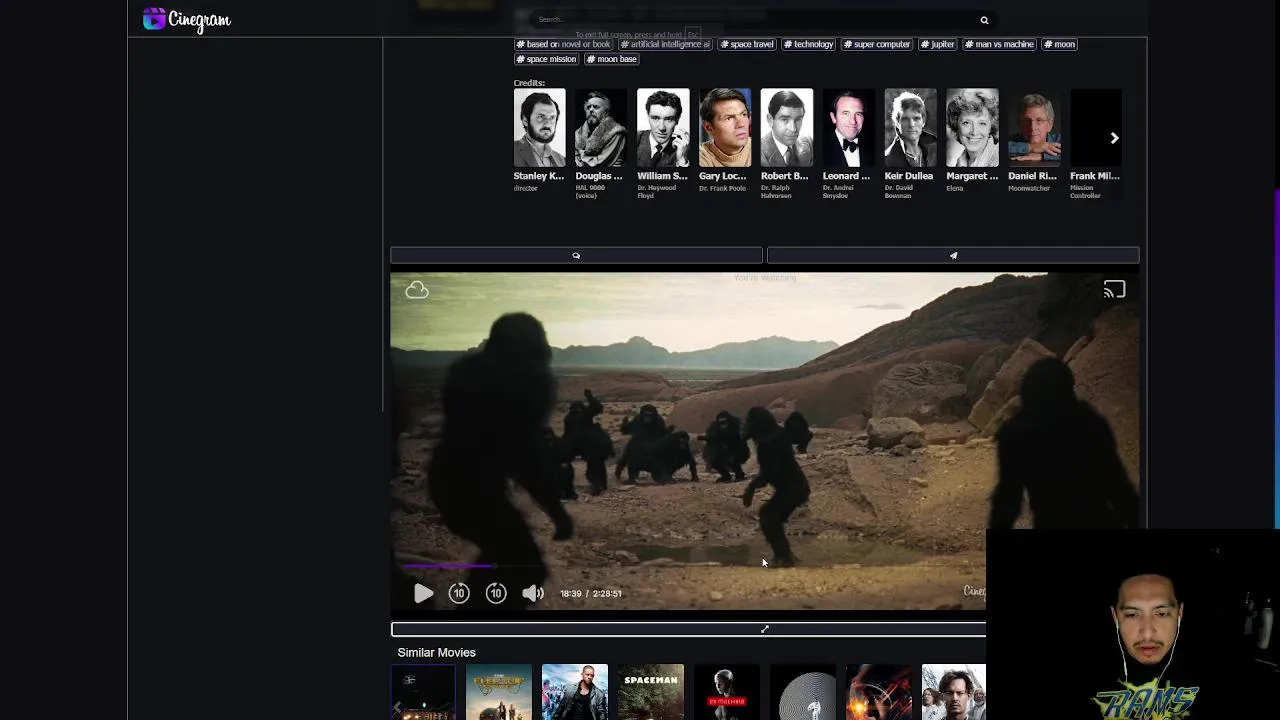Open the 'artificial intelligence ai' tag
1280x720 pixels.
pos(665,44)
